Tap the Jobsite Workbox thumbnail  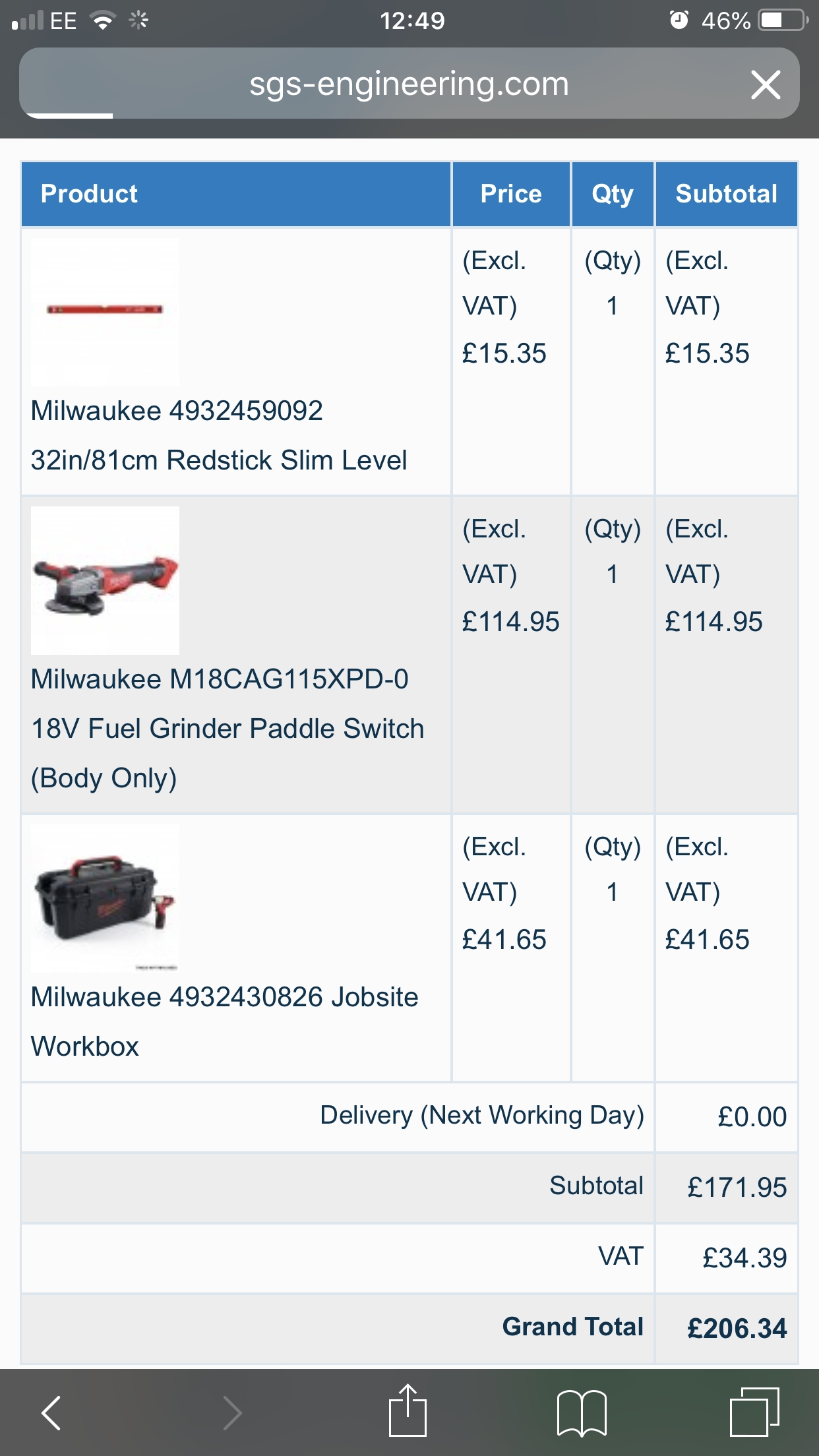click(106, 899)
